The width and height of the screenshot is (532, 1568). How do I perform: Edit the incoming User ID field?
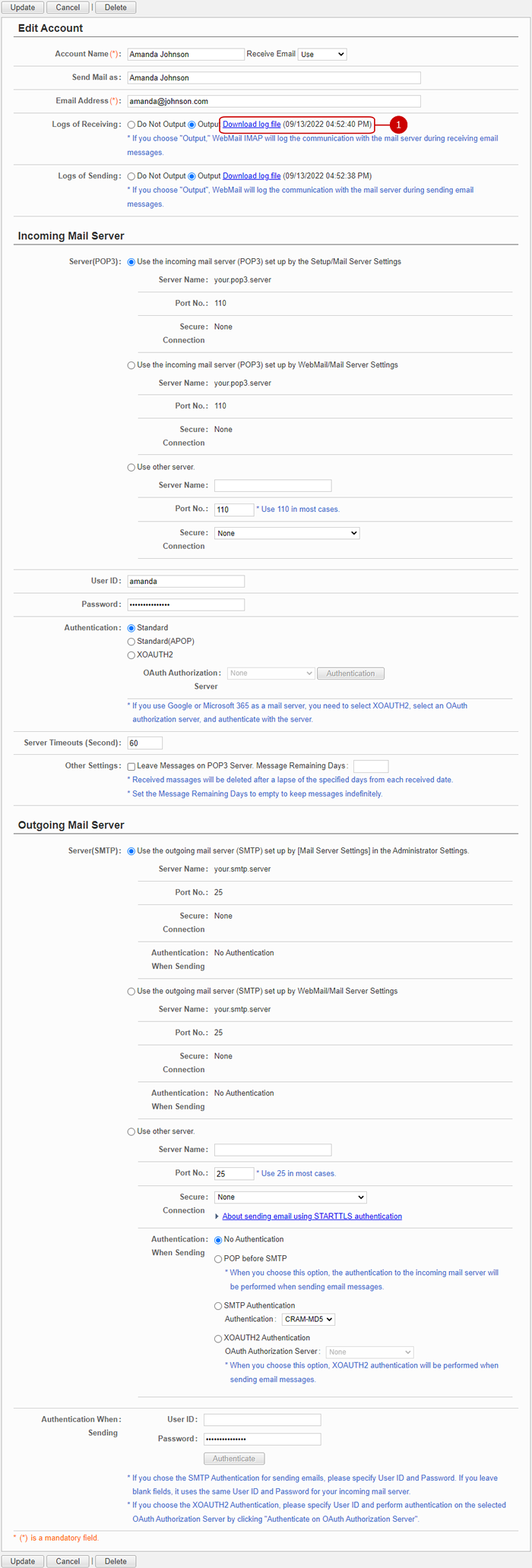click(185, 581)
